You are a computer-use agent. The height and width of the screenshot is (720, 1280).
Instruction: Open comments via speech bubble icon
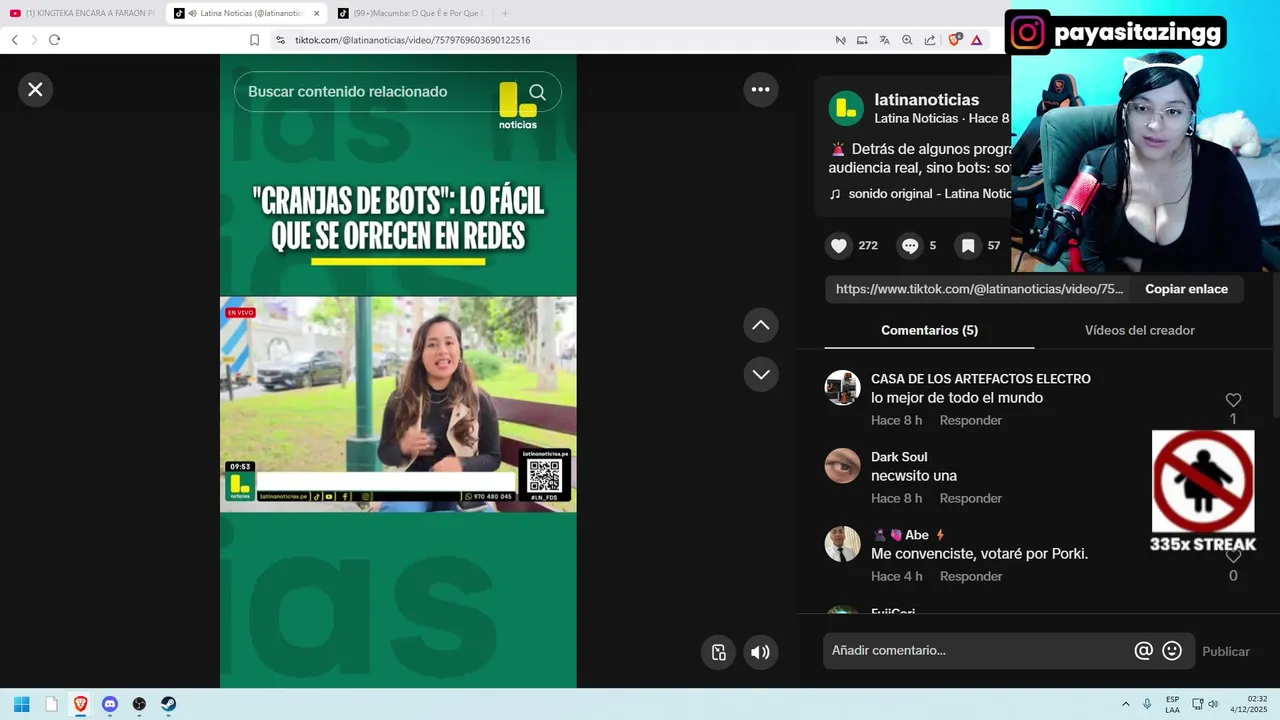pyautogui.click(x=910, y=245)
